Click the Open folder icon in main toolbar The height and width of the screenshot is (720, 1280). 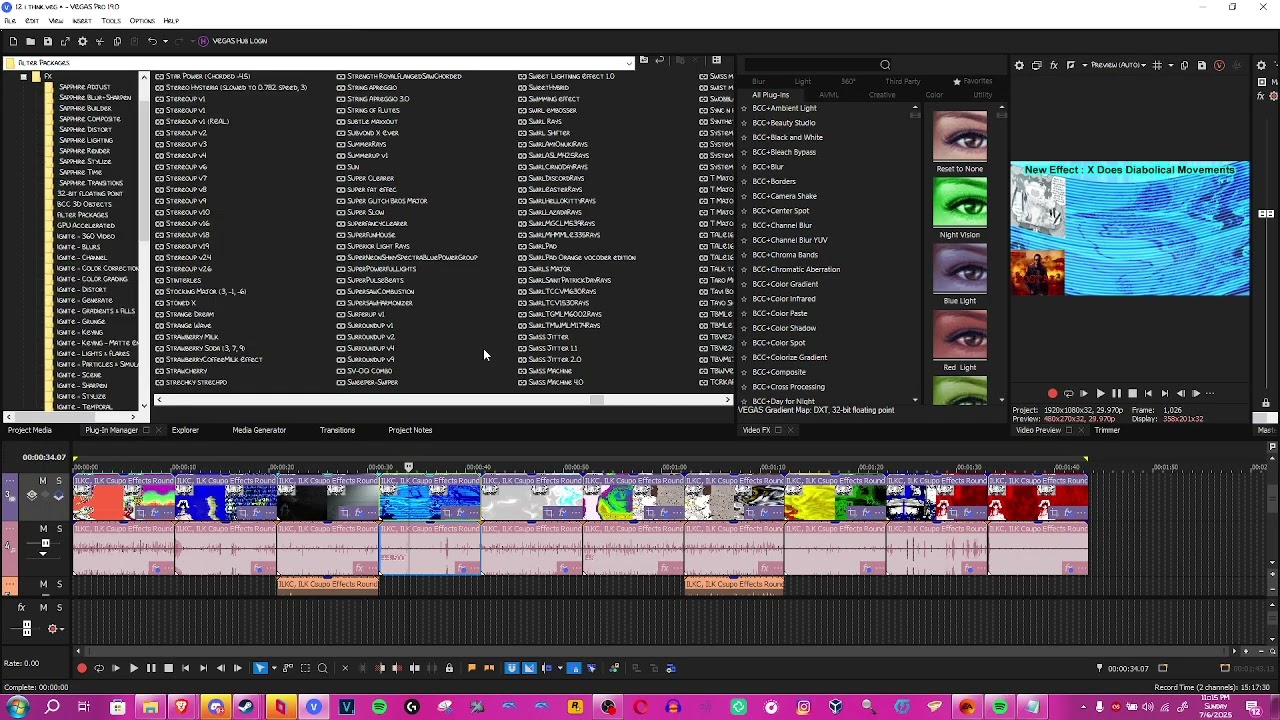(30, 41)
